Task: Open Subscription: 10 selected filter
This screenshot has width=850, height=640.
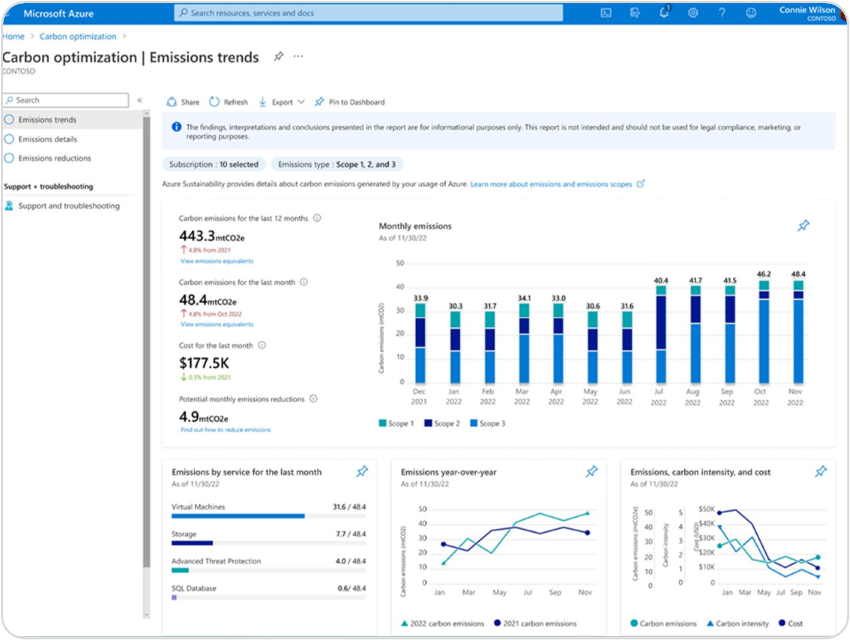Action: (214, 164)
